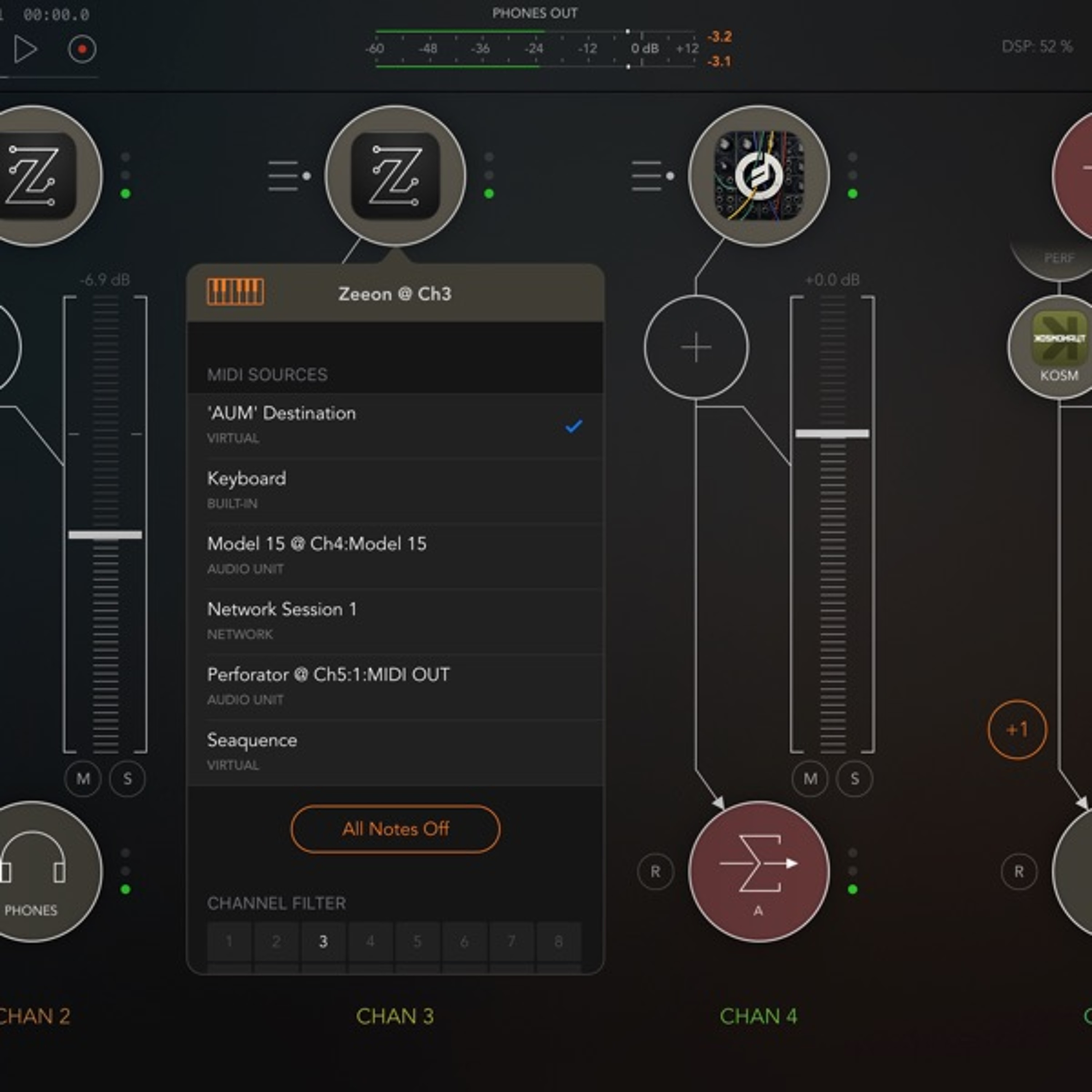
Task: Arm the transport record button
Action: (82, 49)
